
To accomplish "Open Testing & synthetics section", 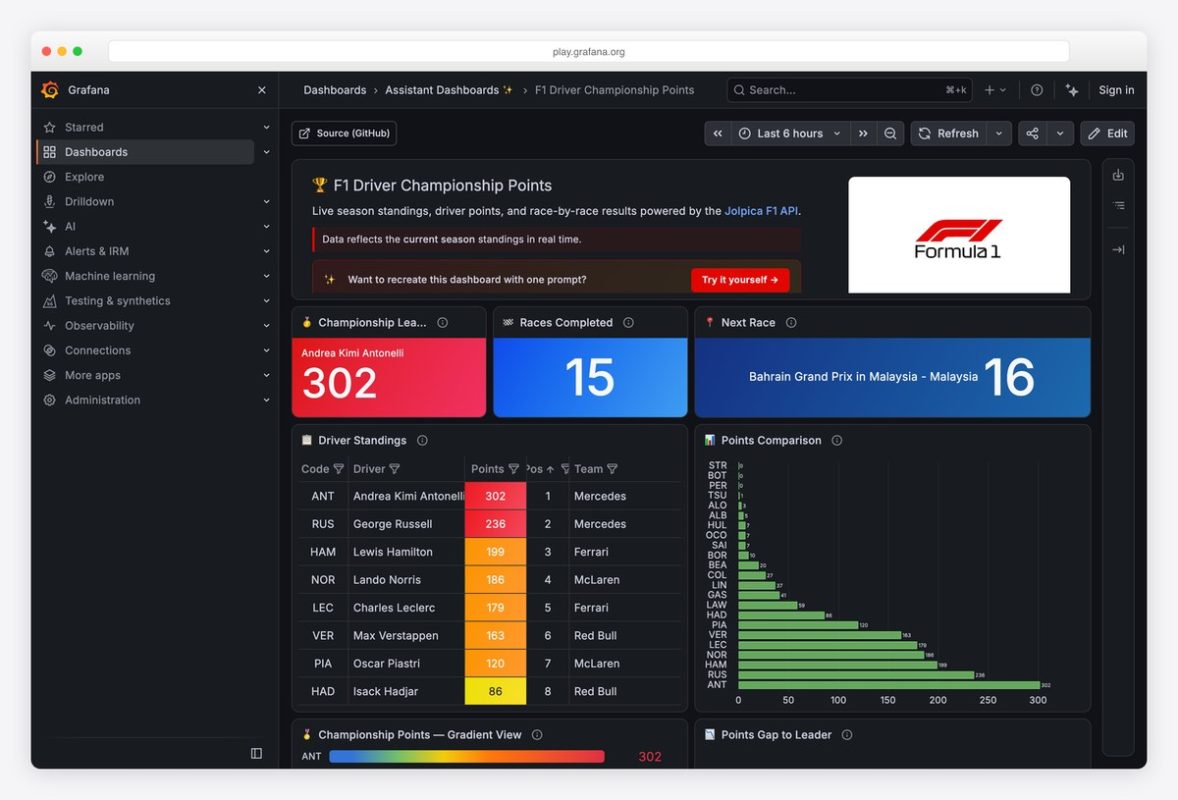I will click(117, 300).
